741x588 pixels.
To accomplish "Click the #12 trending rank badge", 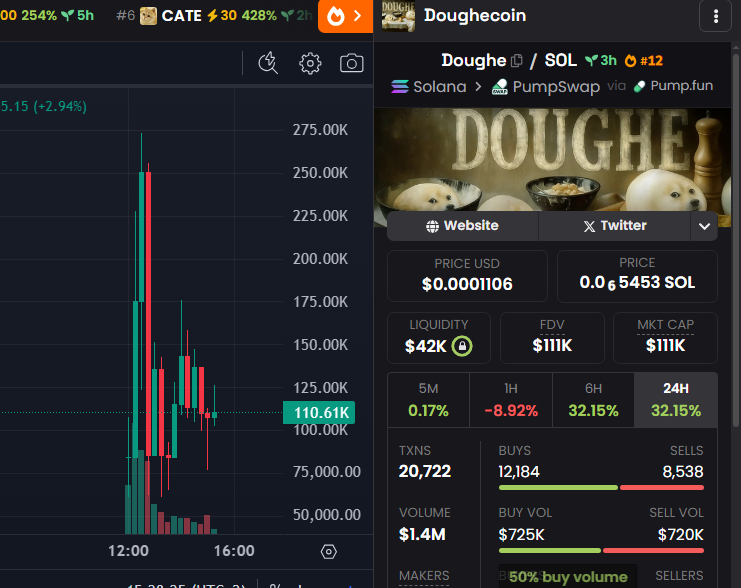I will (x=644, y=61).
